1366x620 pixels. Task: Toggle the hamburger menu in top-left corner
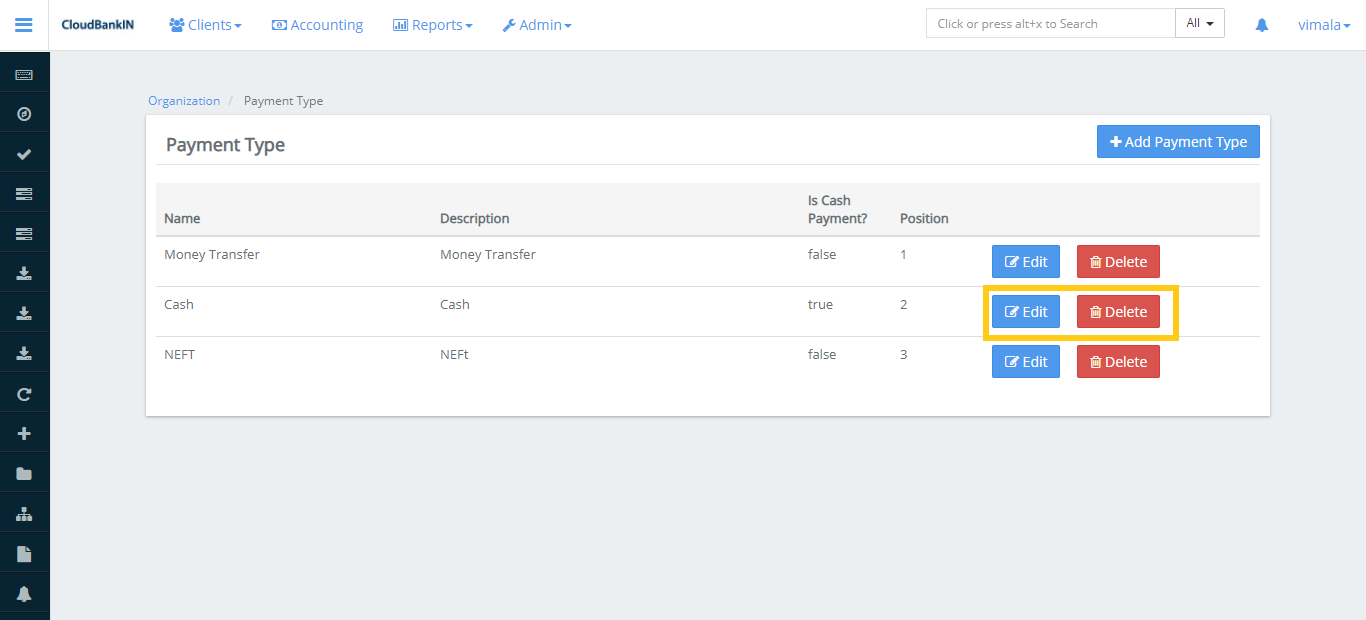pyautogui.click(x=24, y=25)
